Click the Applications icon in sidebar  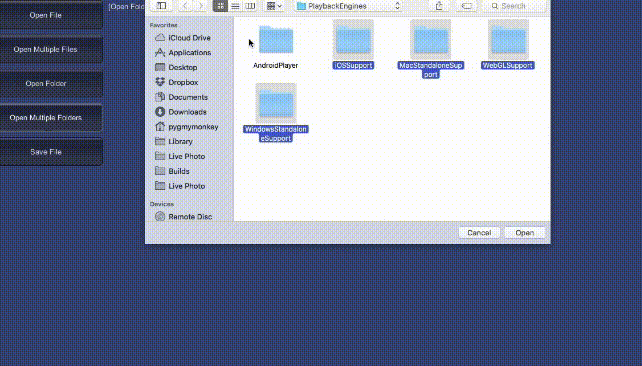[x=160, y=52]
